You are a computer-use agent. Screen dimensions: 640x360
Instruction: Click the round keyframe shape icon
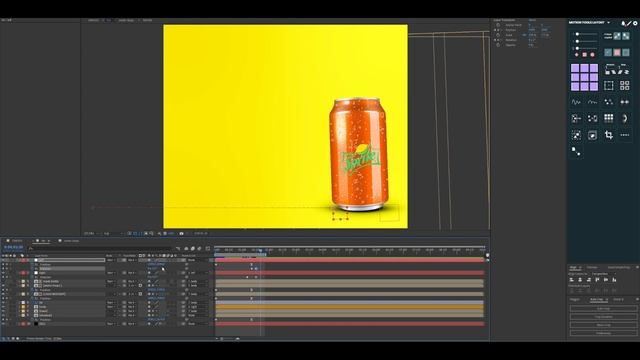(x=592, y=55)
